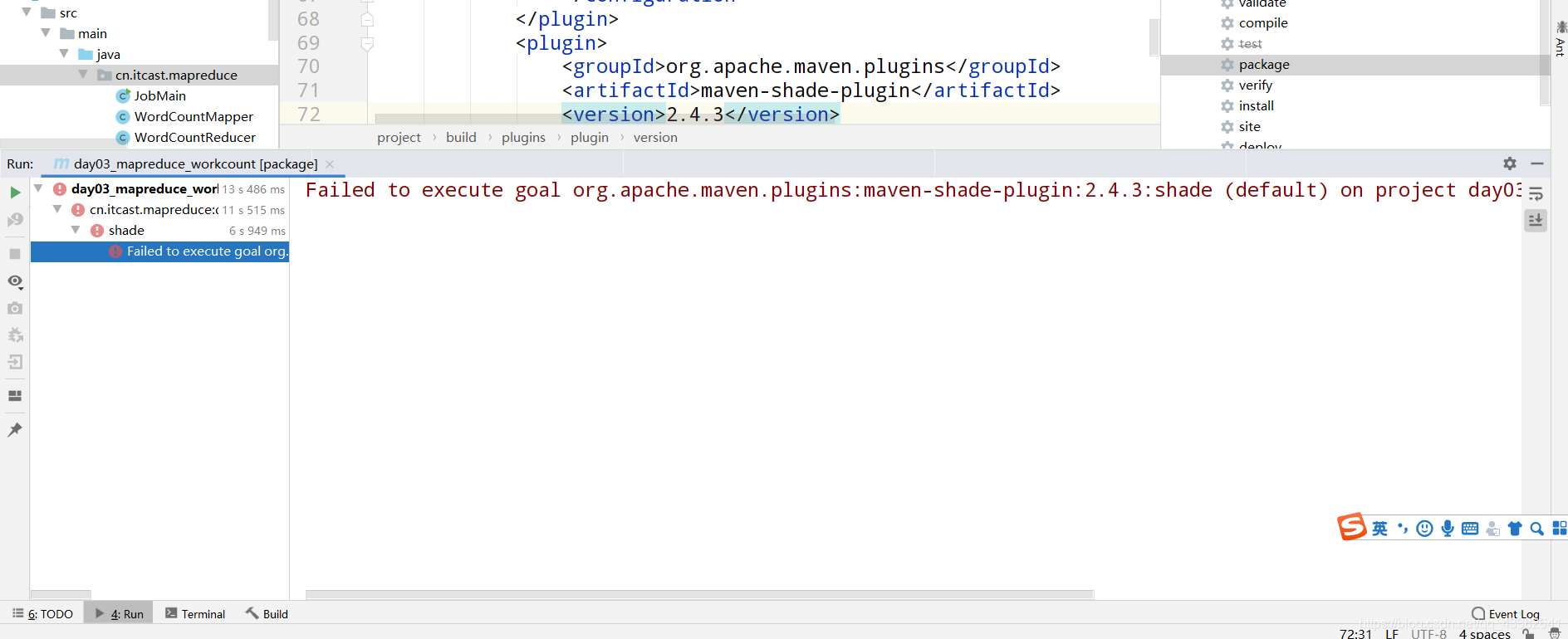This screenshot has width=1568, height=639.
Task: Open the TODO tool window
Action: tap(43, 614)
